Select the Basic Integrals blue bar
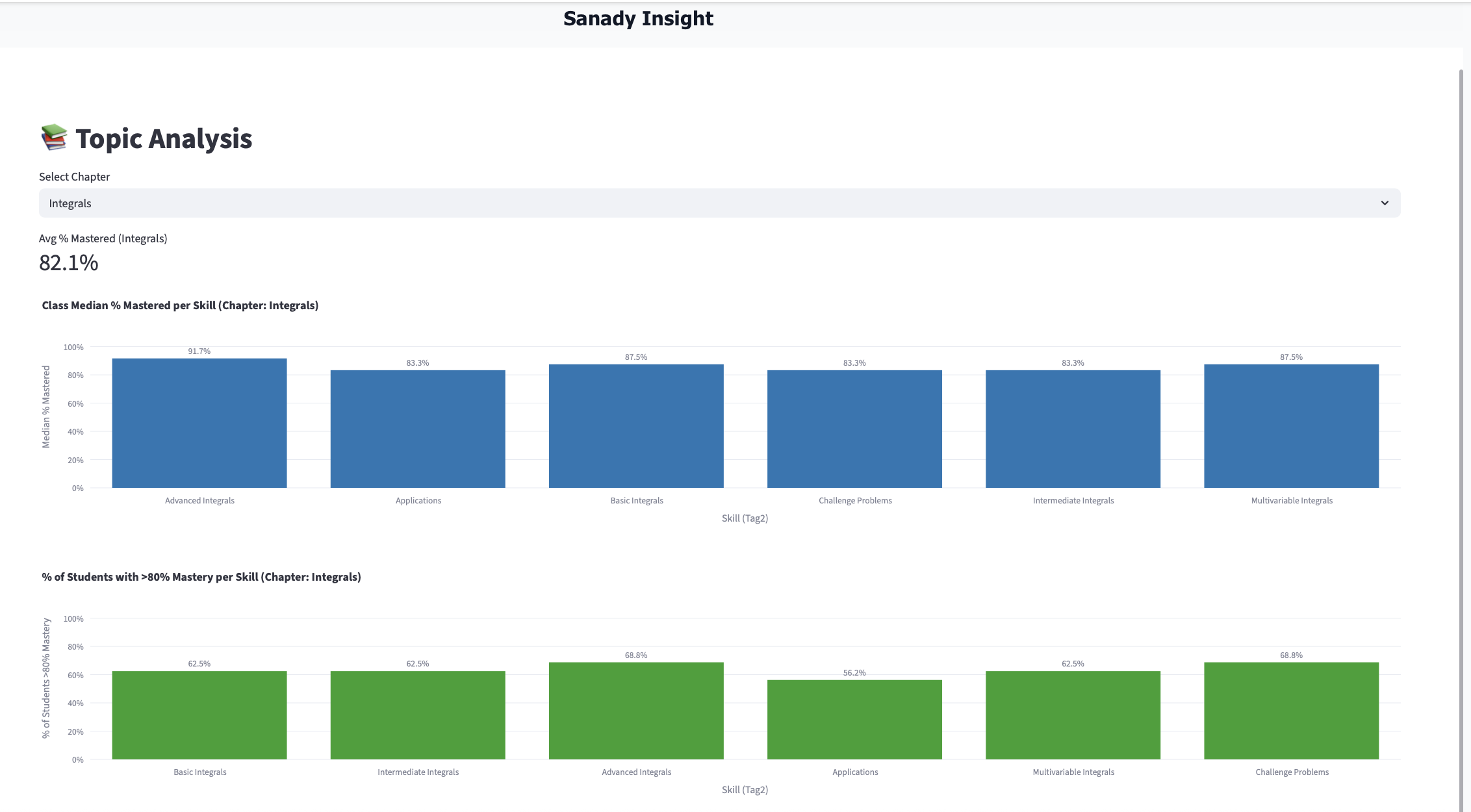 (x=636, y=426)
